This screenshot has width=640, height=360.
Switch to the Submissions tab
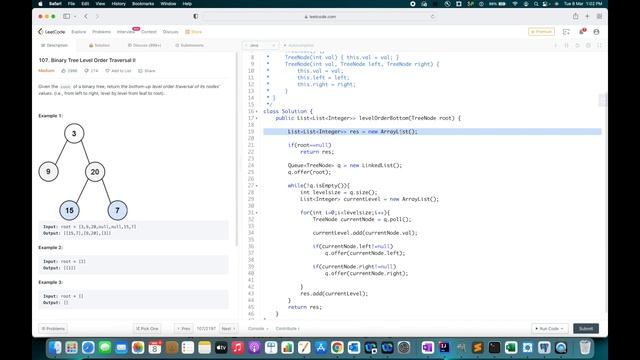pos(189,45)
